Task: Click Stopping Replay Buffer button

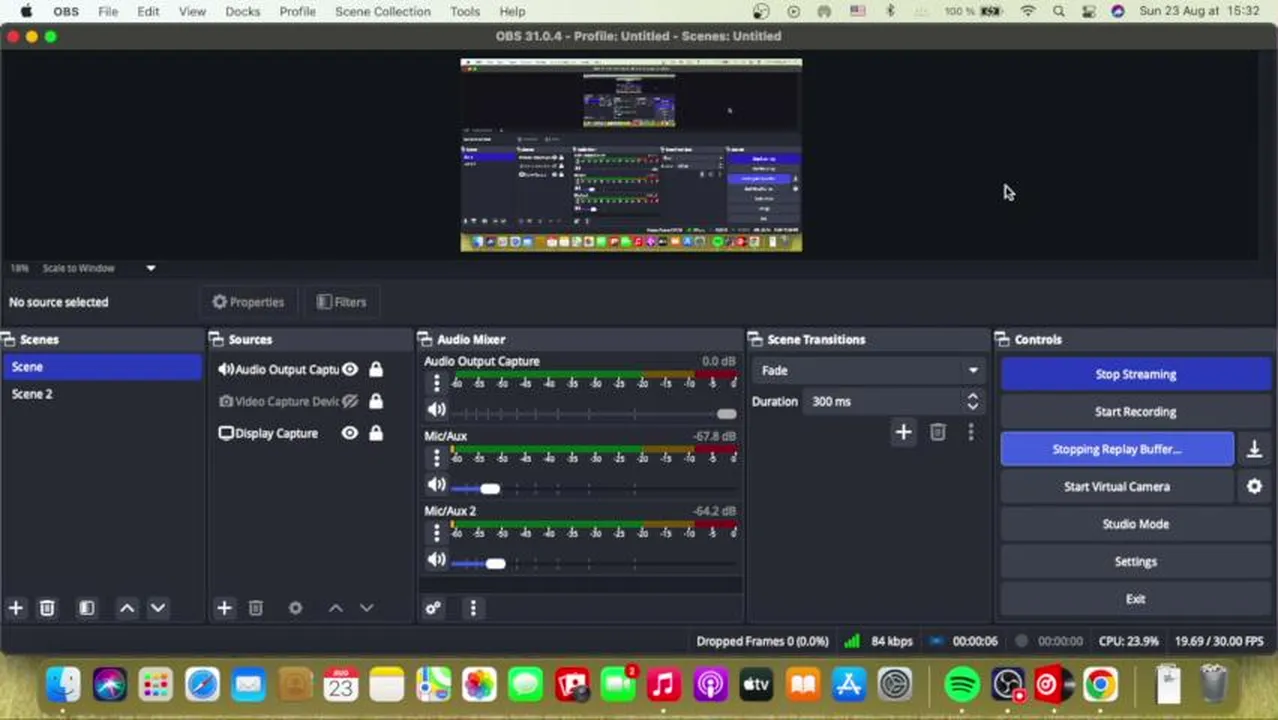Action: coord(1117,449)
